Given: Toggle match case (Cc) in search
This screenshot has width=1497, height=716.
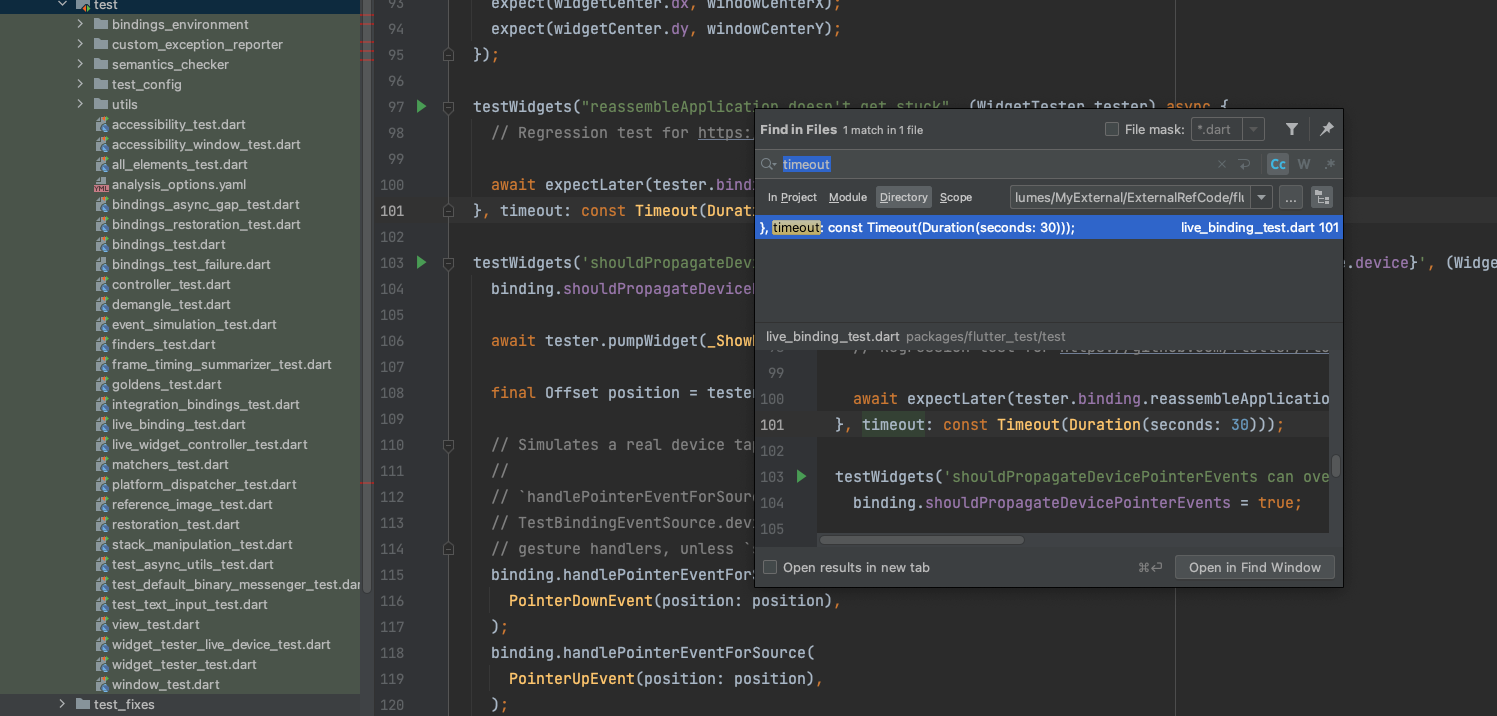Looking at the screenshot, I should [1278, 164].
